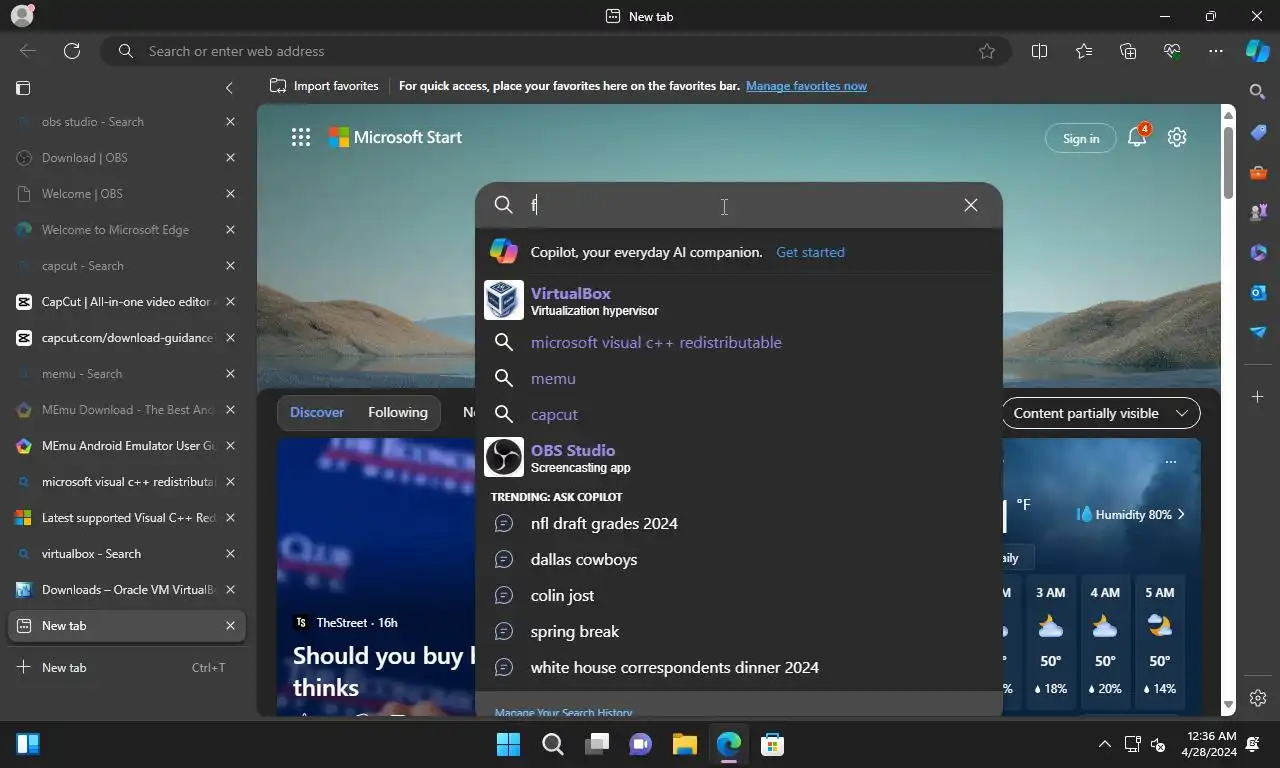Close the 'Download | OBS' tab
Viewport: 1280px width, 768px height.
[x=230, y=158]
